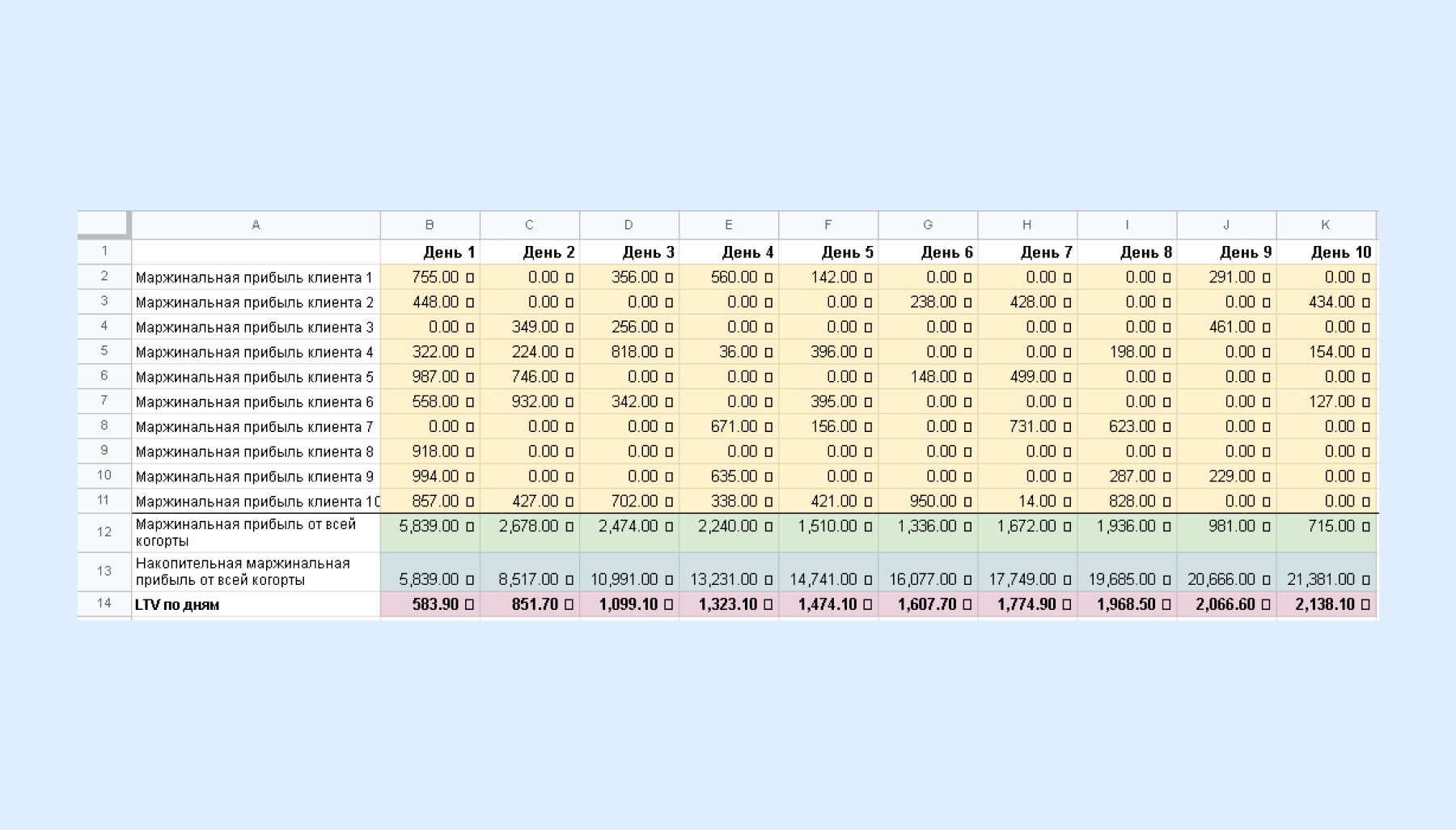Select row 14 header
The image size is (1456, 830).
(x=104, y=603)
